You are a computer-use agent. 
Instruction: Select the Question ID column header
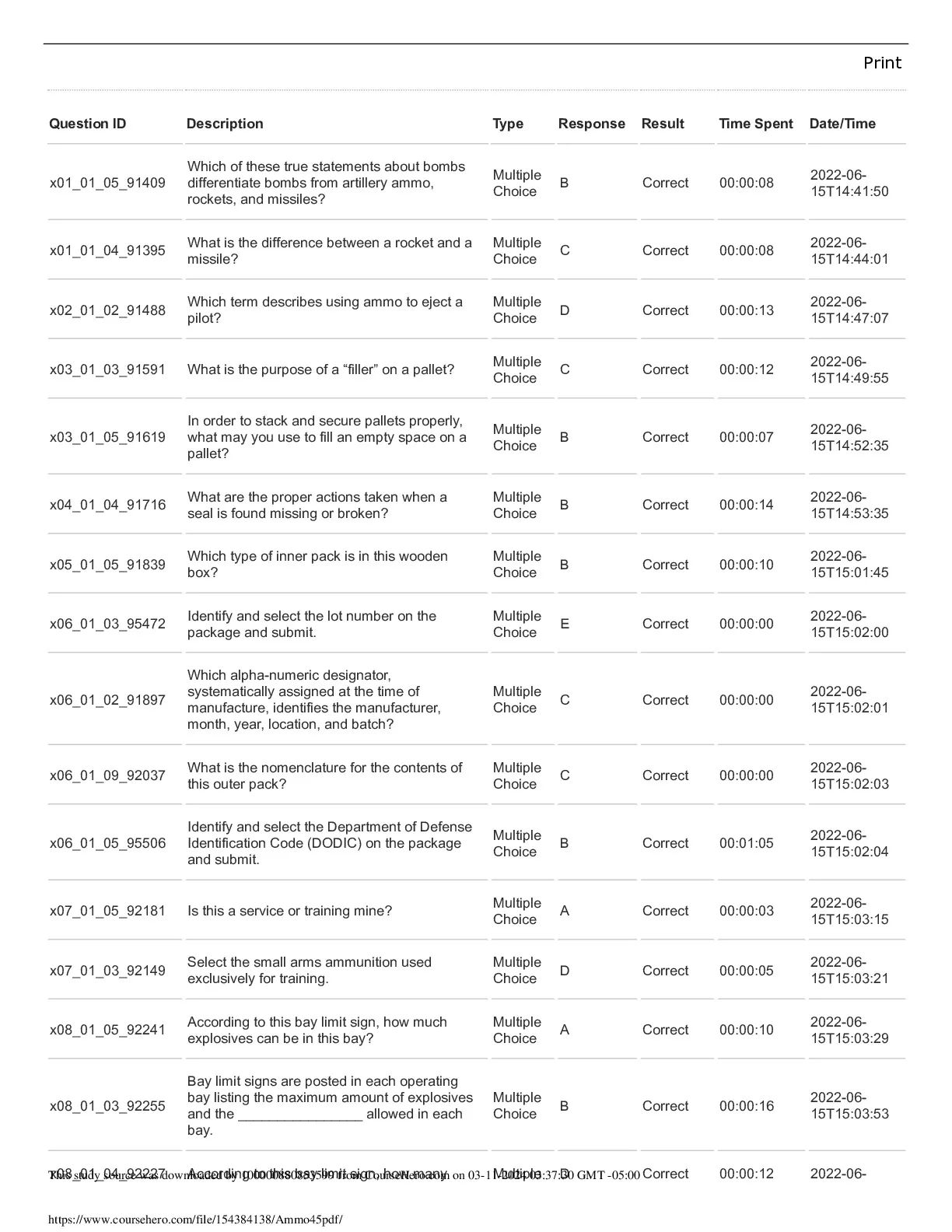[87, 124]
